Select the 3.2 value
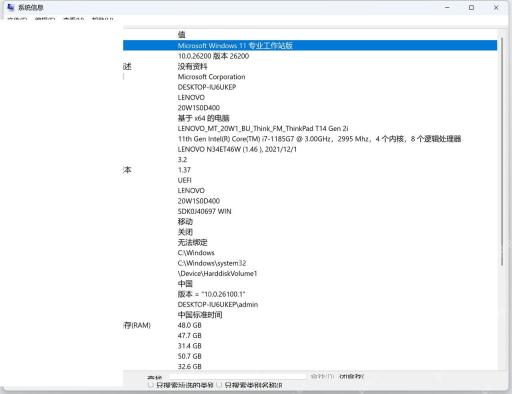Image resolution: width=512 pixels, height=394 pixels. [x=182, y=159]
